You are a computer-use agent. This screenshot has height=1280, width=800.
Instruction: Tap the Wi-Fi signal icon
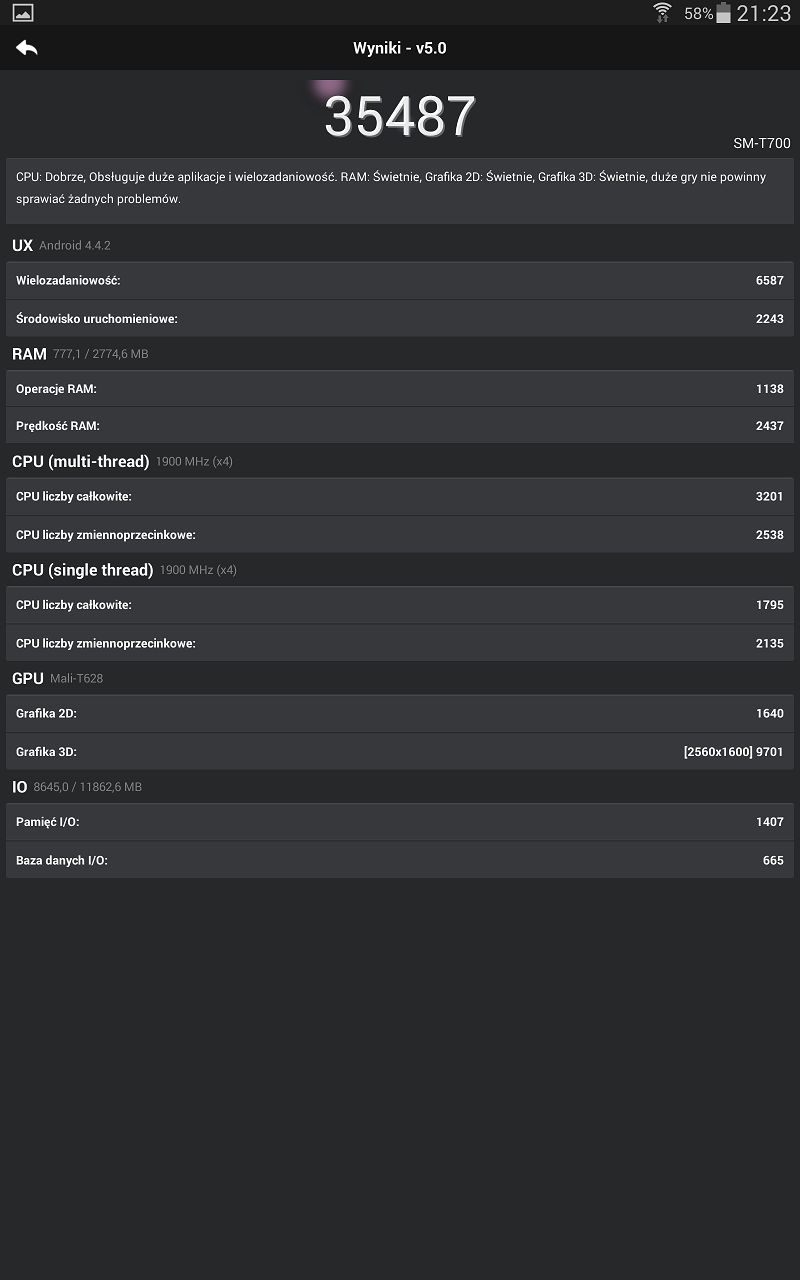tap(662, 13)
